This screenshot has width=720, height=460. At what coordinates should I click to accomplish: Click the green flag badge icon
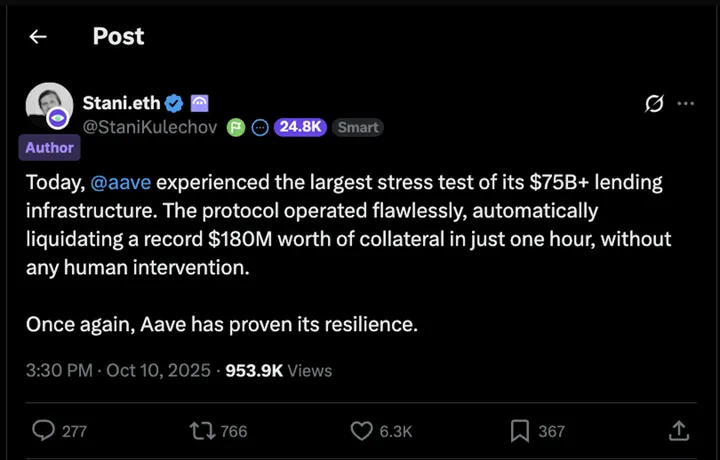click(237, 127)
